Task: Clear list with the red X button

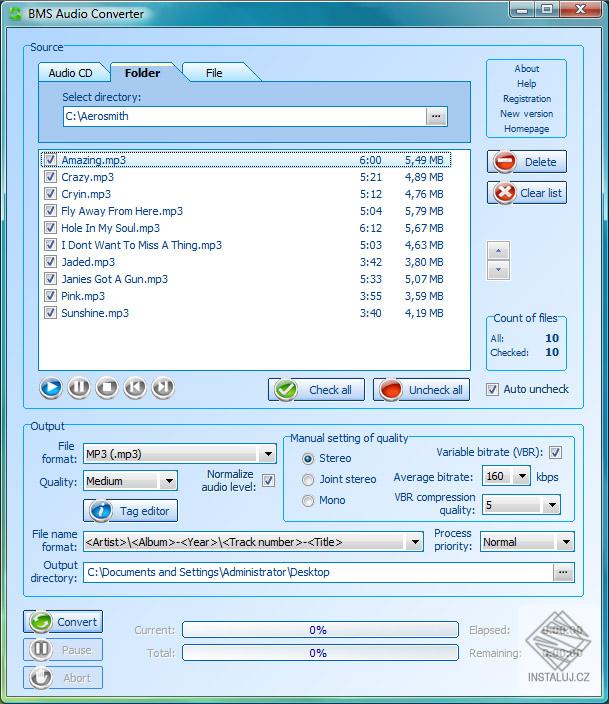Action: click(527, 193)
